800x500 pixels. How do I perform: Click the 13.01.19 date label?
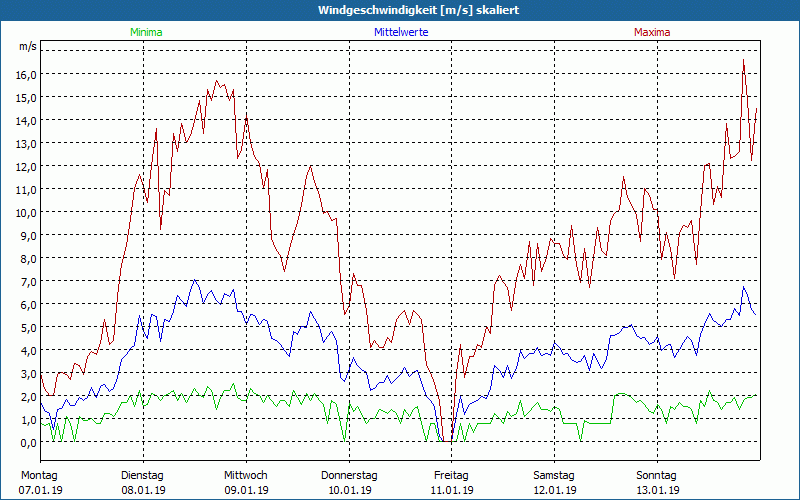658,490
